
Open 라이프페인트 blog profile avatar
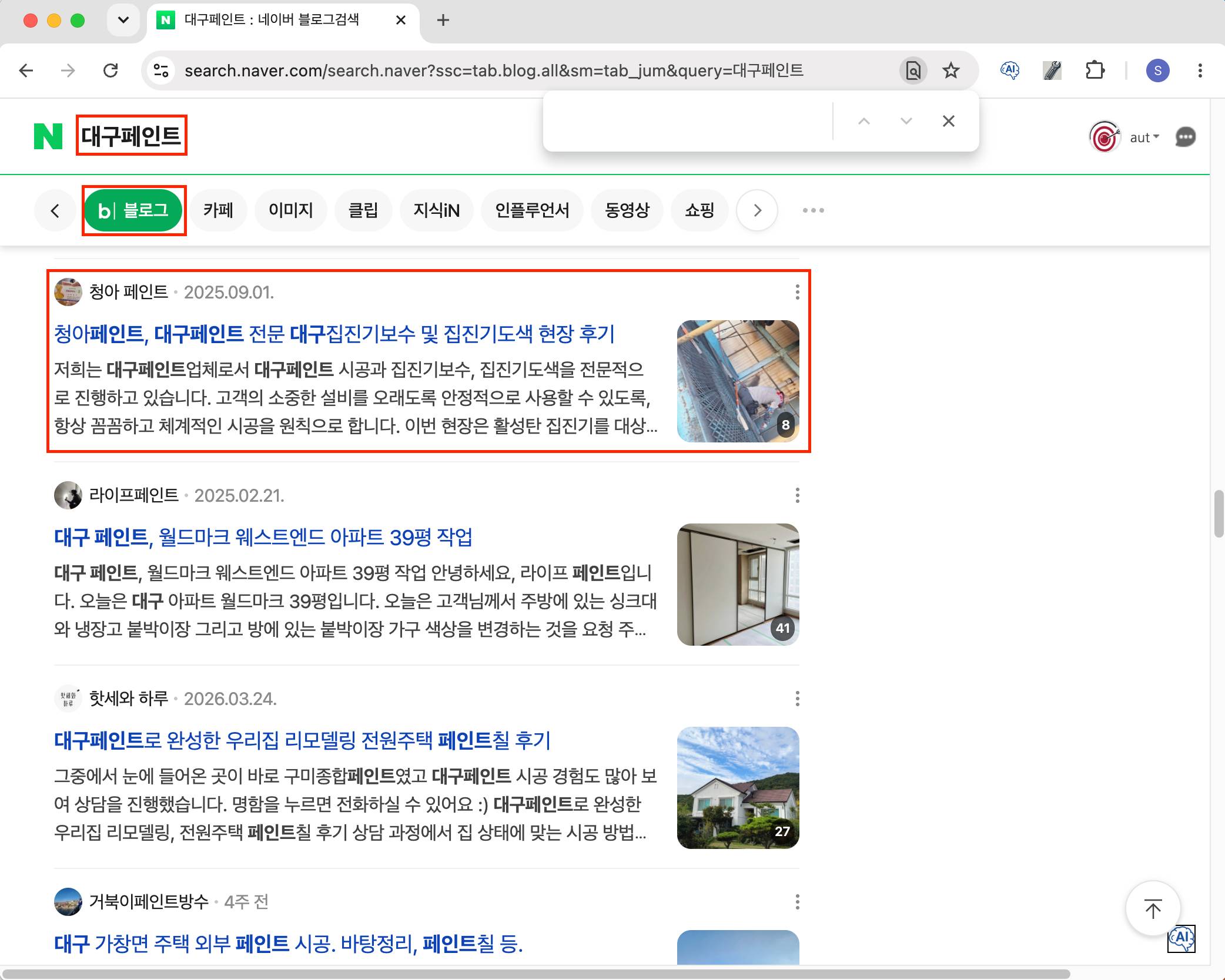point(68,495)
